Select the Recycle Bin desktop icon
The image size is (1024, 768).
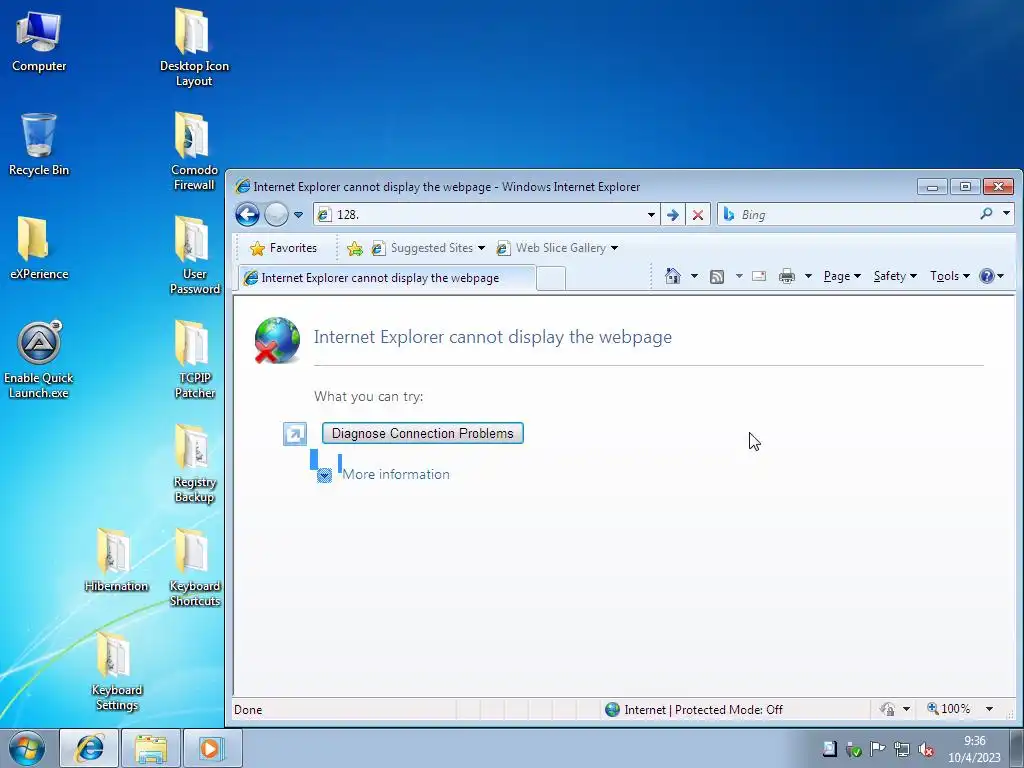click(x=39, y=144)
